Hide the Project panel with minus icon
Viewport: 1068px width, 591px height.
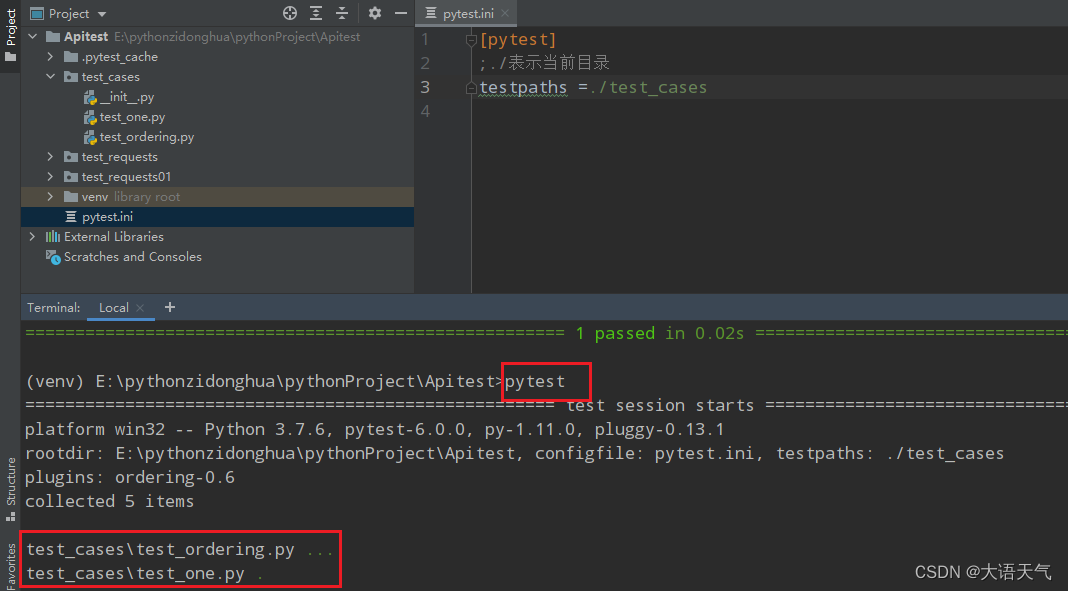(400, 13)
